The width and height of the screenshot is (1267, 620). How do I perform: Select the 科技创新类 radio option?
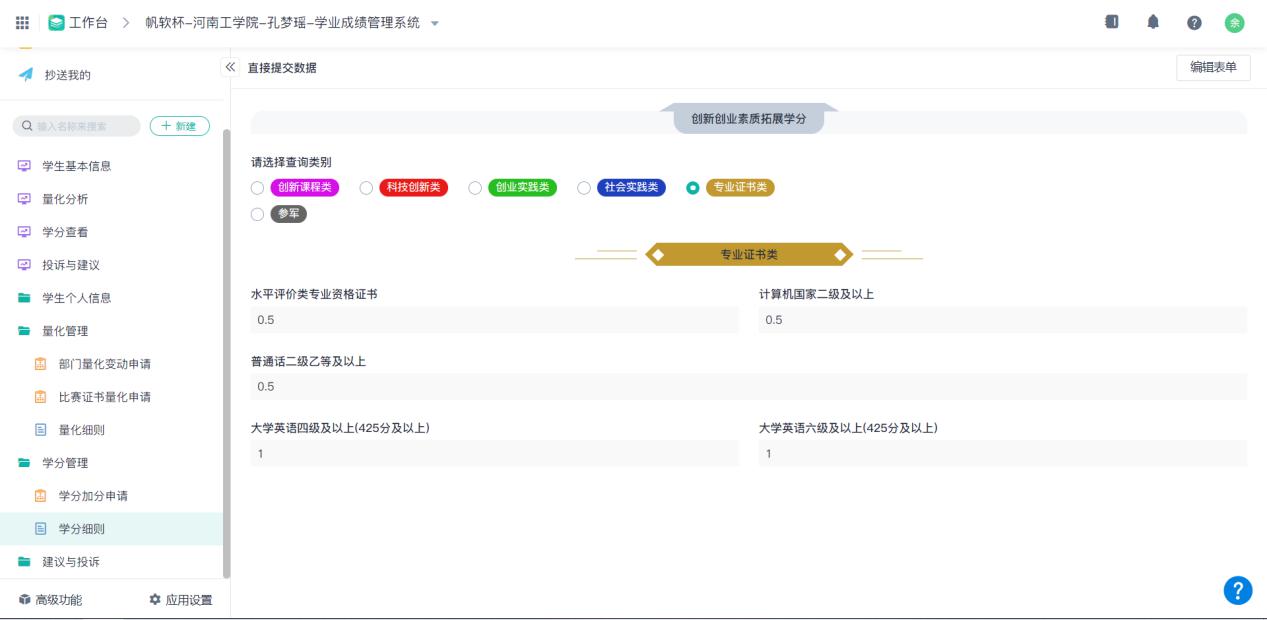pyautogui.click(x=366, y=188)
